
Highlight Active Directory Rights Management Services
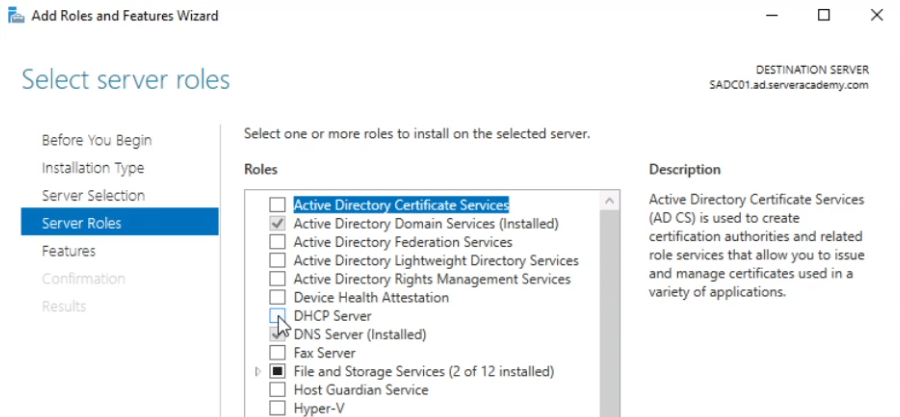pyautogui.click(x=431, y=279)
